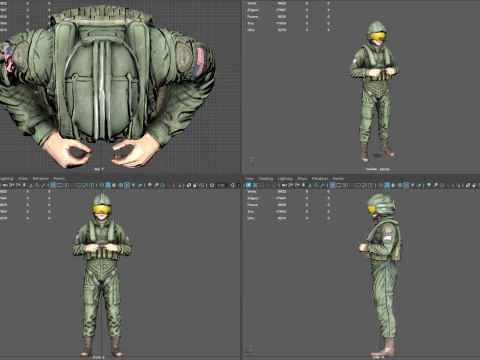Open image plane icon in front view toolbar
The height and width of the screenshot is (360, 480).
pyautogui.click(x=30, y=185)
